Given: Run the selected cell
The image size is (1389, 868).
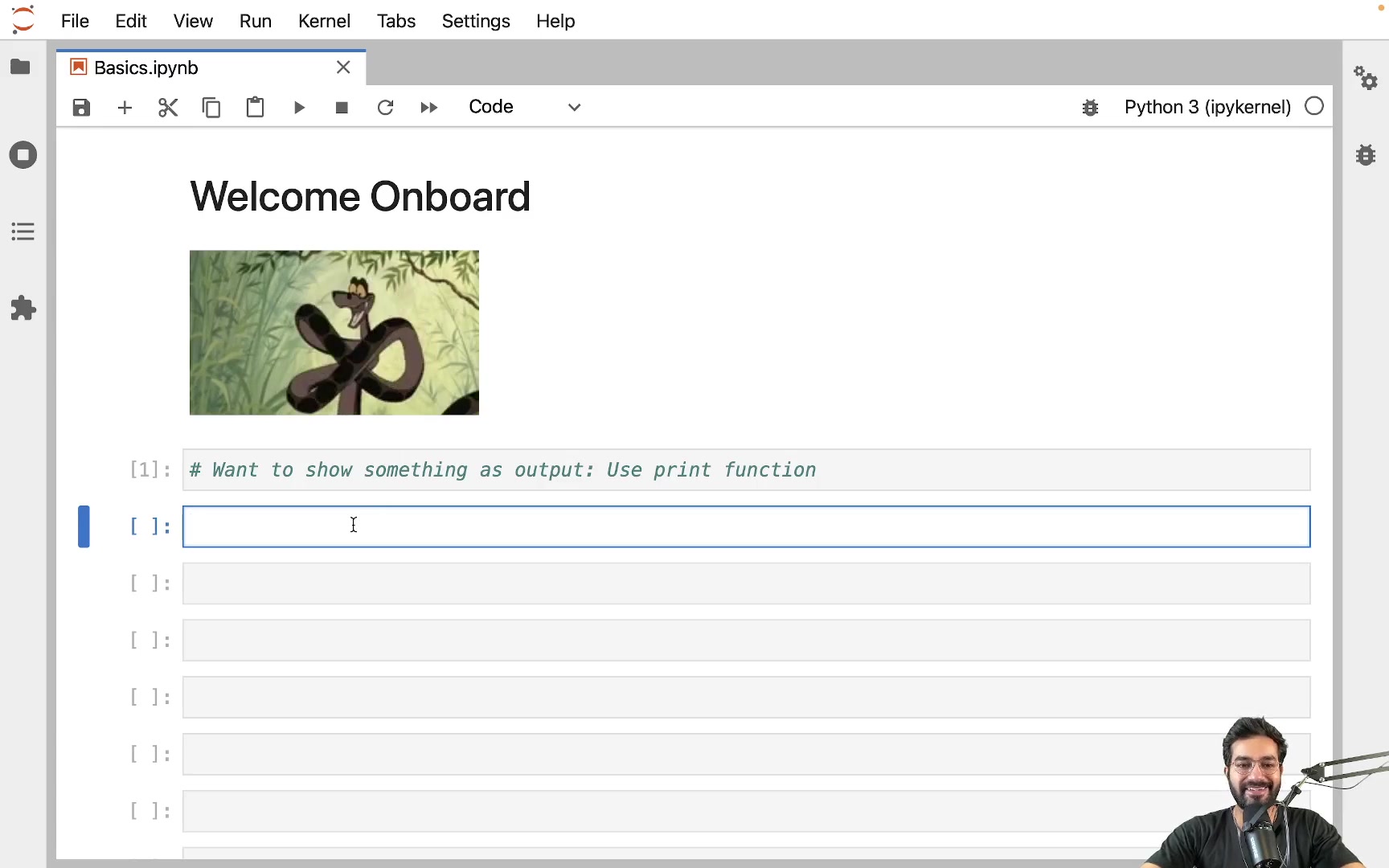Looking at the screenshot, I should (x=298, y=107).
